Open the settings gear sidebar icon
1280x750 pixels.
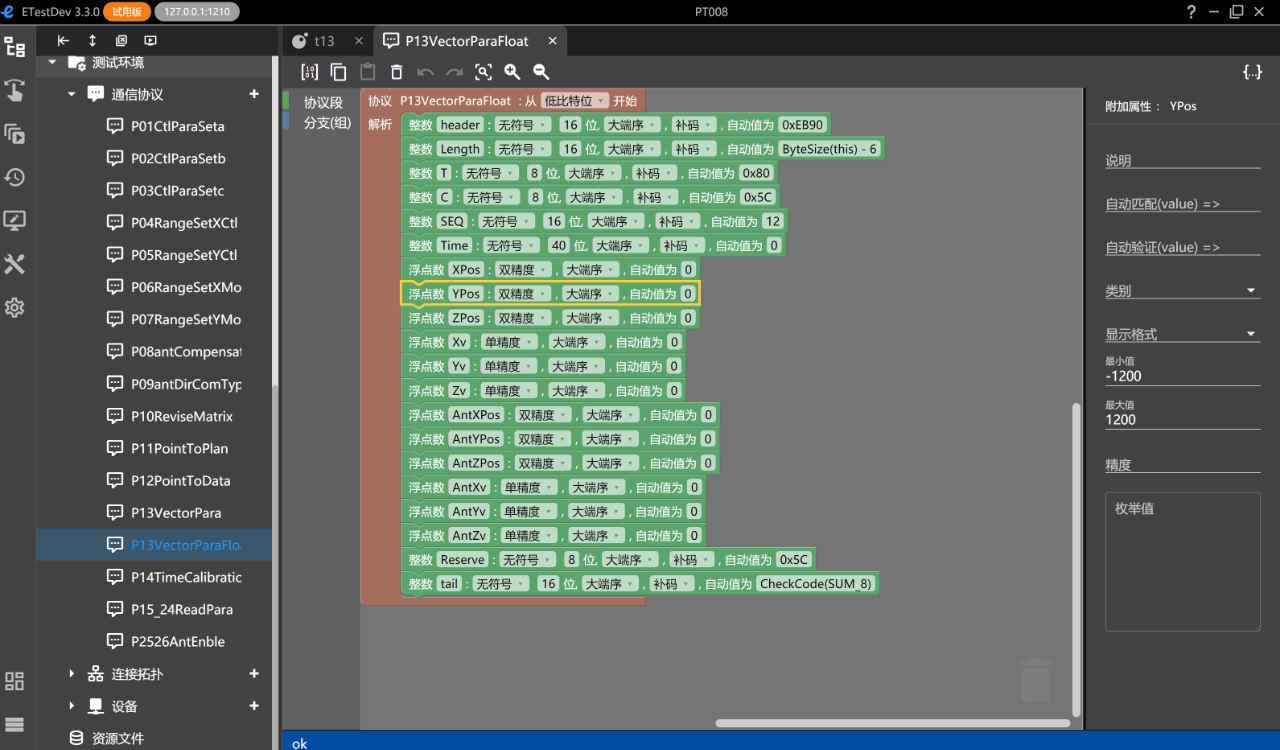[x=15, y=307]
